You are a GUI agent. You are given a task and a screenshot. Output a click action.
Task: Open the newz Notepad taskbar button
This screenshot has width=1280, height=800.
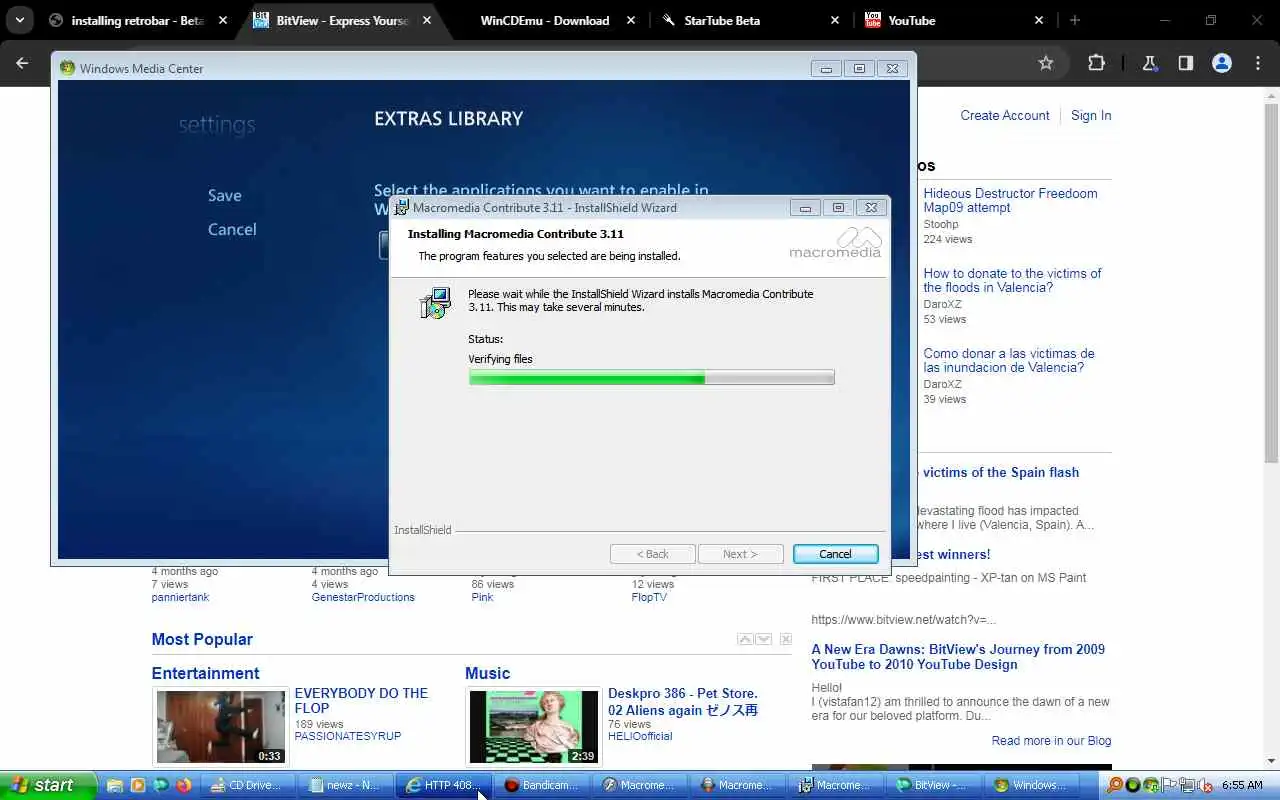pos(346,785)
